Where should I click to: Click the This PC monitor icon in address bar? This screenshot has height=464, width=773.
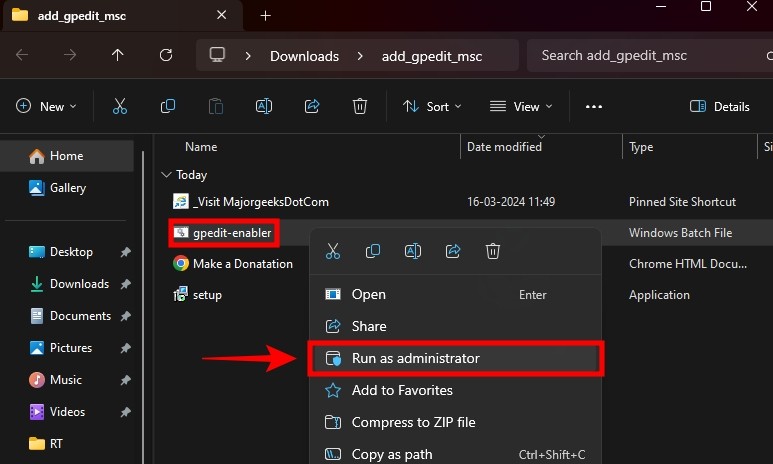pos(217,55)
